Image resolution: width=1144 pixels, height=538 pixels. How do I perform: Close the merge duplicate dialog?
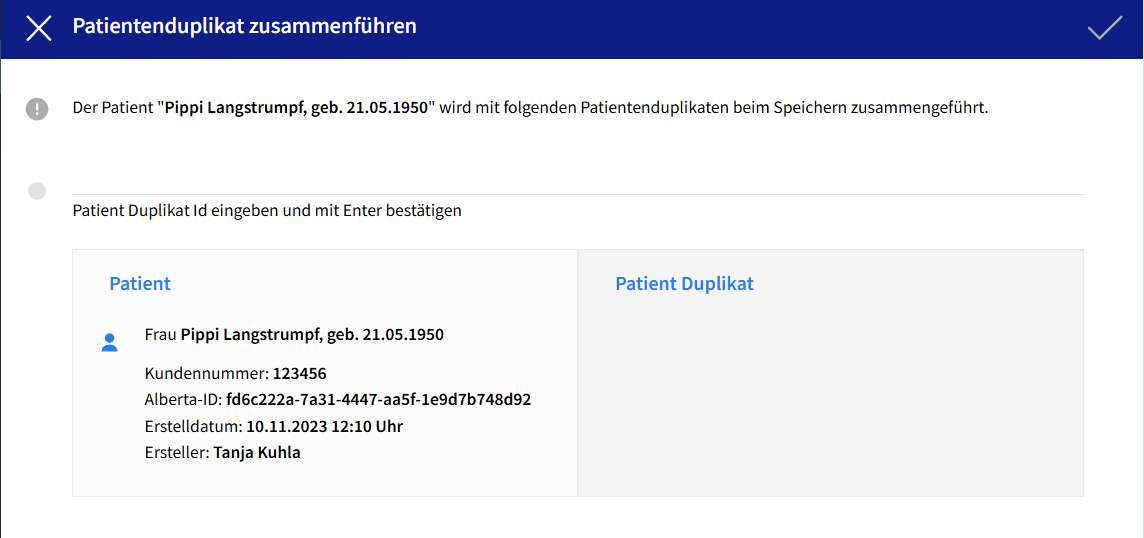[38, 28]
